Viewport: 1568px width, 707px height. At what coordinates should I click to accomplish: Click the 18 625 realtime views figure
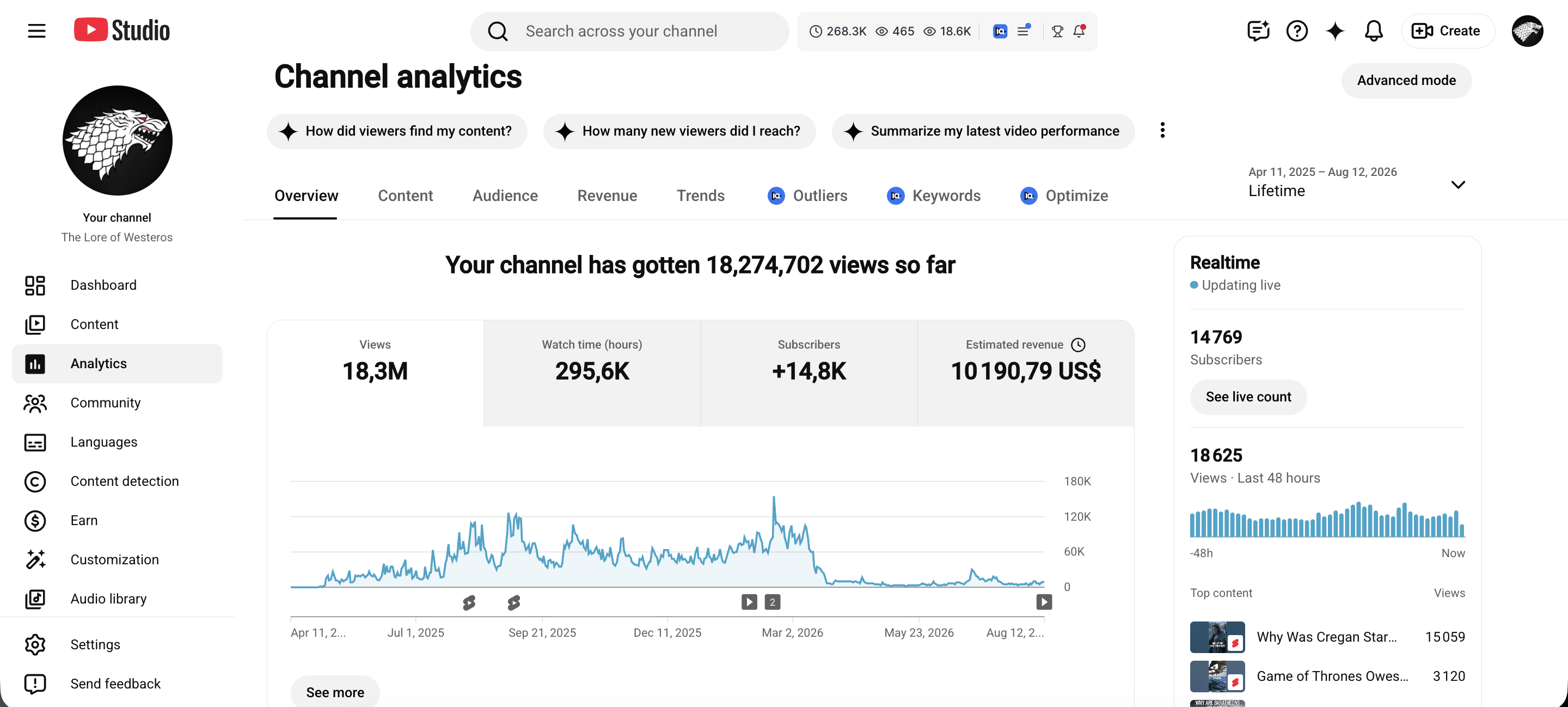point(1216,455)
